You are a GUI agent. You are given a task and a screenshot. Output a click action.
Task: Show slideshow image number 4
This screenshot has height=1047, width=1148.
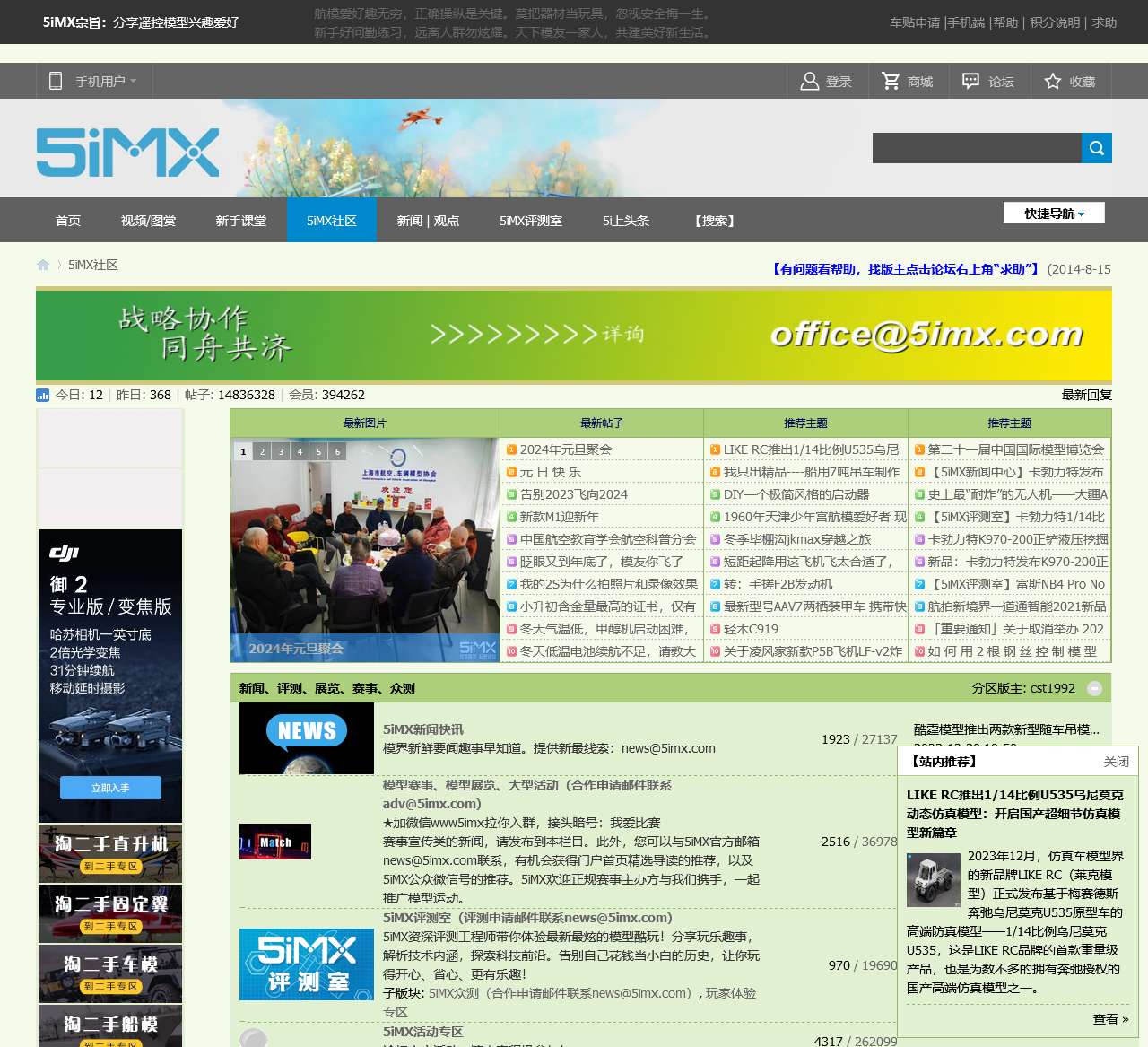(x=300, y=451)
